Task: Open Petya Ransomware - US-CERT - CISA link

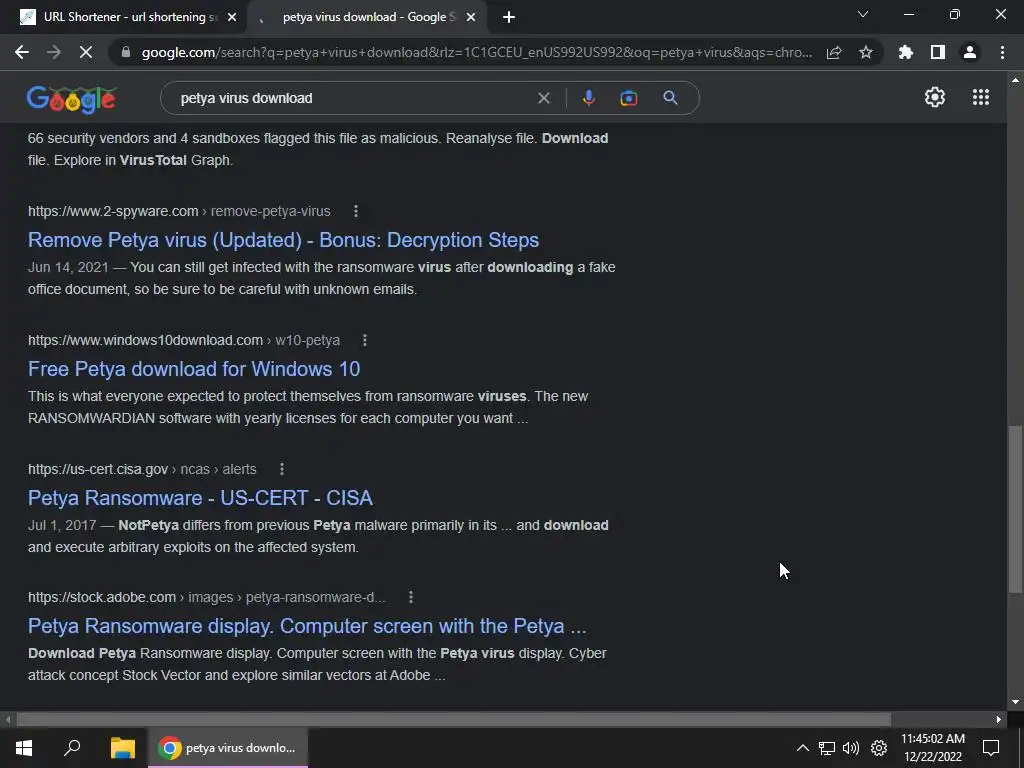Action: pyautogui.click(x=200, y=498)
